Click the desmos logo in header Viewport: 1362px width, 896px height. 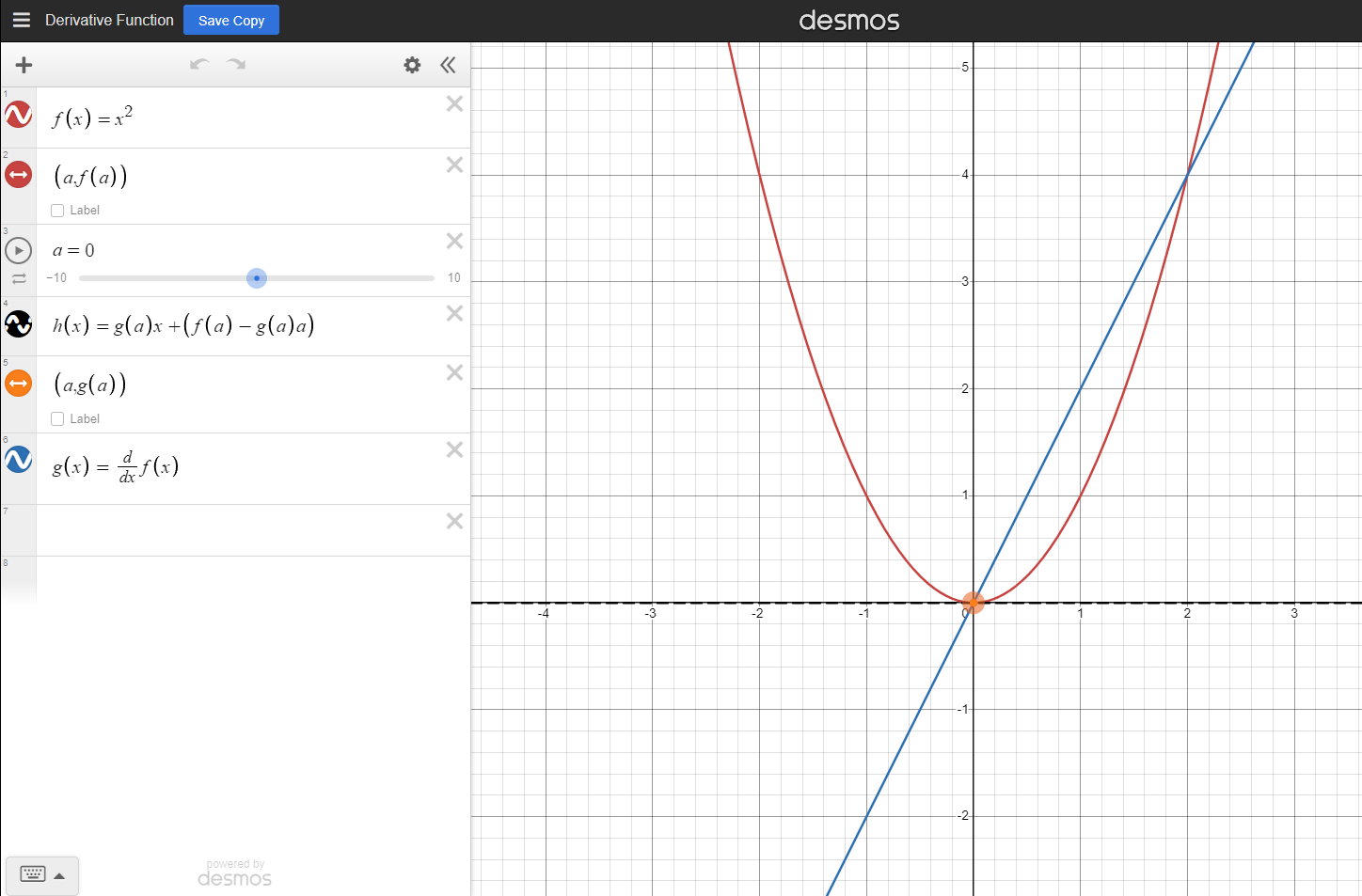pos(849,21)
